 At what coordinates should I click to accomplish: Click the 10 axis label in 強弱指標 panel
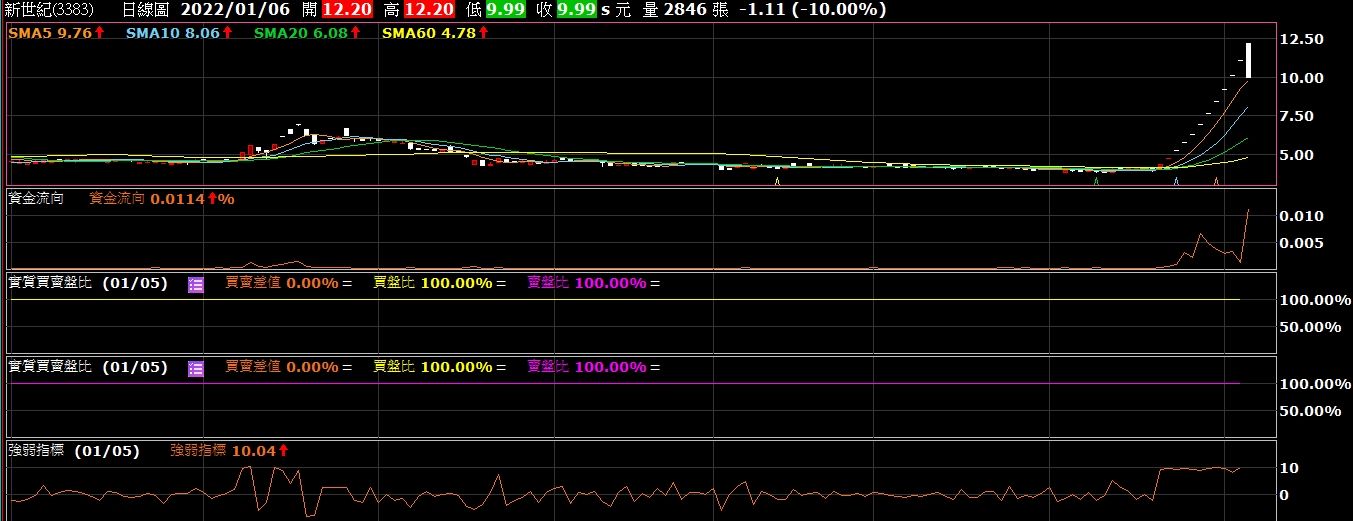tap(1290, 468)
